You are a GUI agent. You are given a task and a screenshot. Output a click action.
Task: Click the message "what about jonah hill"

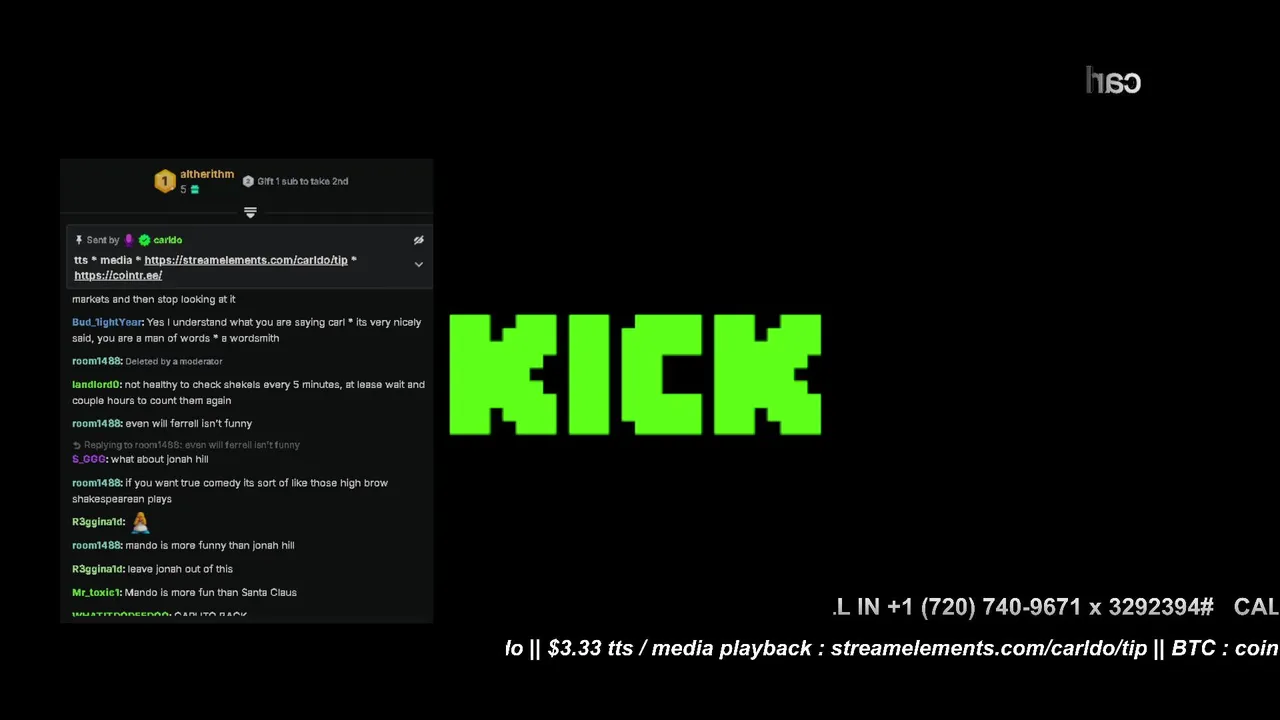[160, 459]
